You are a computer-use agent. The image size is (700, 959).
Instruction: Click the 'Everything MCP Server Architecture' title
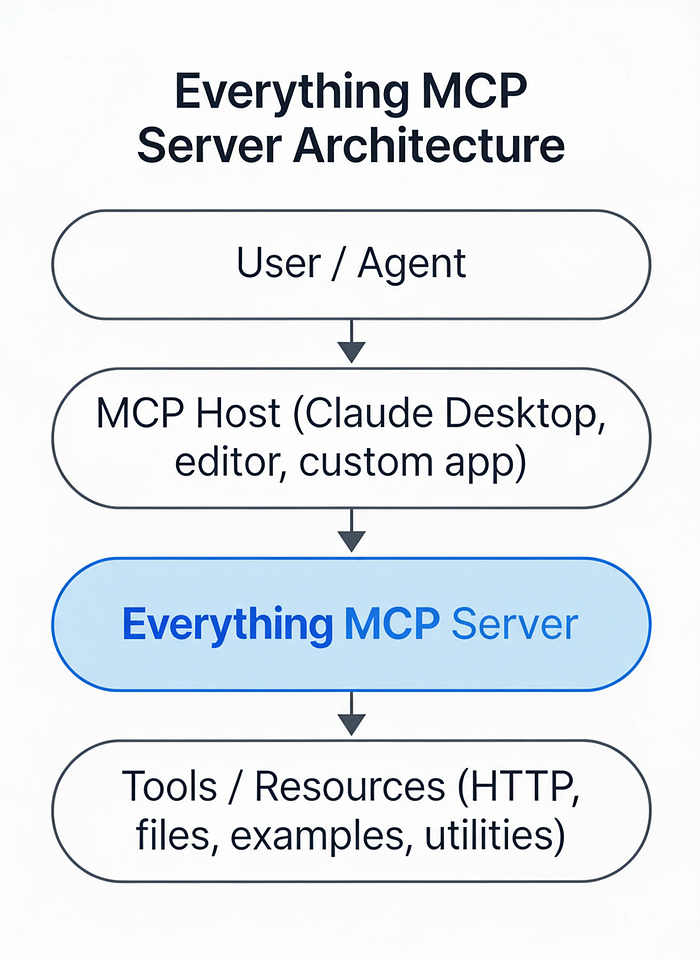350,119
